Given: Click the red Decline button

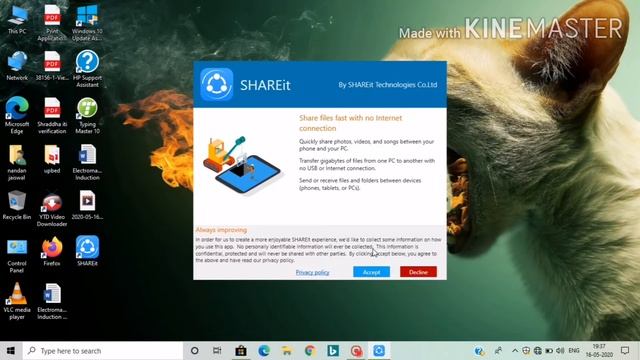Looking at the screenshot, I should [418, 272].
